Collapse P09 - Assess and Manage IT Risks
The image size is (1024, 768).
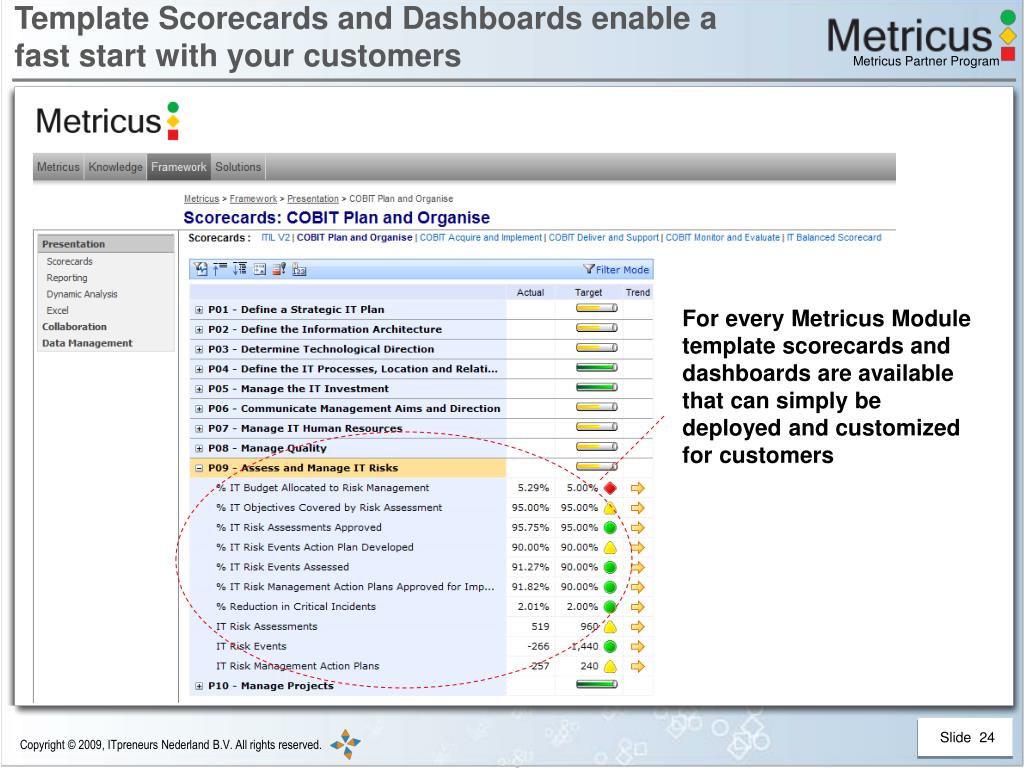pos(199,468)
